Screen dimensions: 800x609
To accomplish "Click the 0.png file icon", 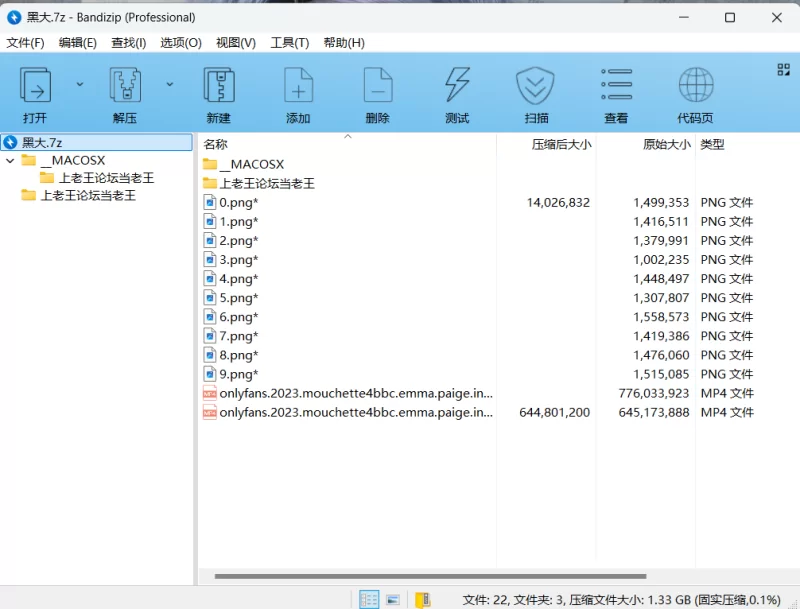I will coord(210,202).
